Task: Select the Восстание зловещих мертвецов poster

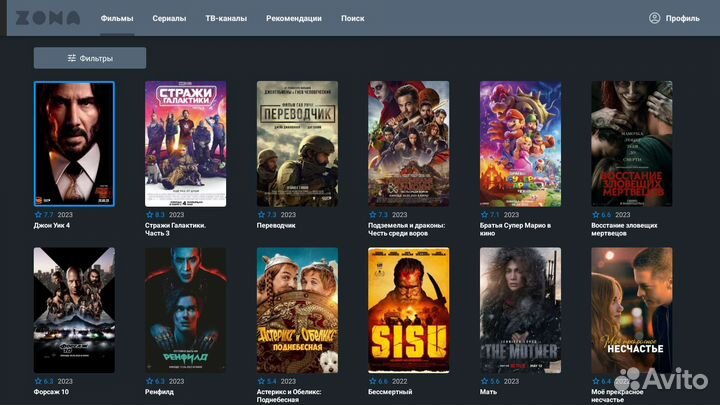Action: 631,143
